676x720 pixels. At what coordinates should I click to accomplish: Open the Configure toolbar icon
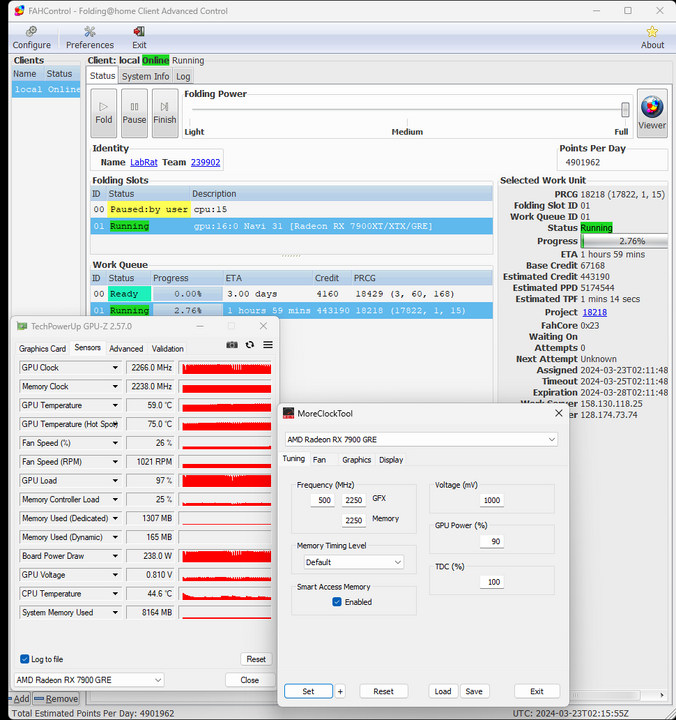pos(31,37)
